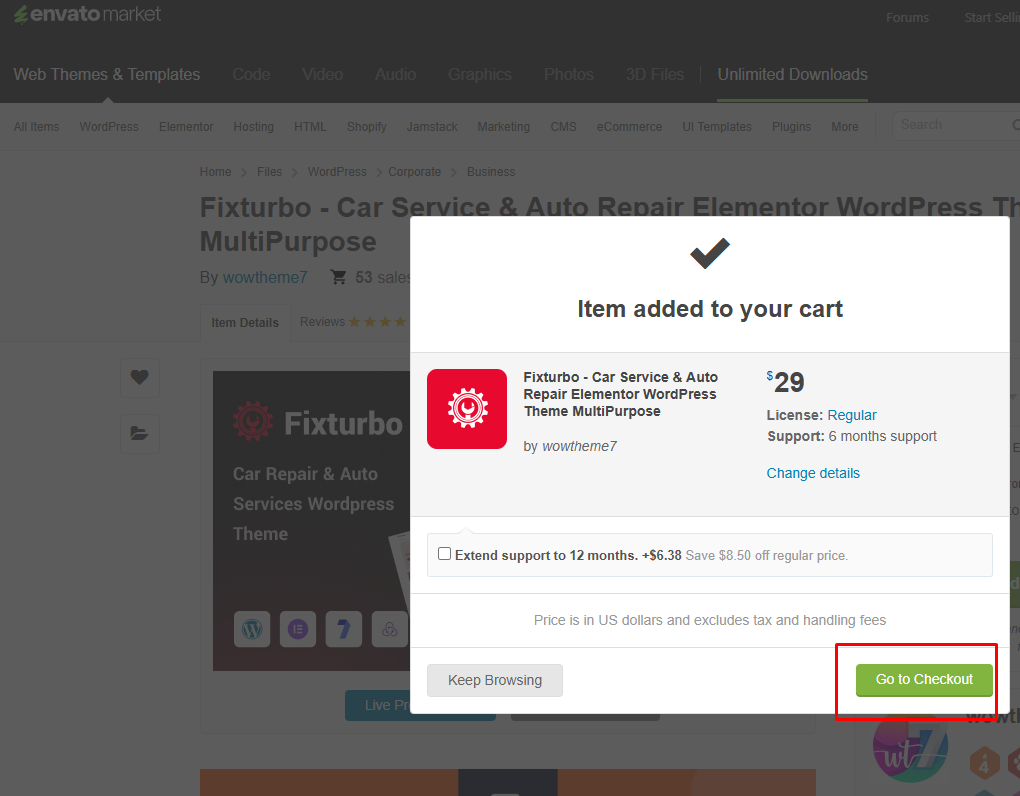Select Hosting subcategory
1020x796 pixels.
click(253, 127)
